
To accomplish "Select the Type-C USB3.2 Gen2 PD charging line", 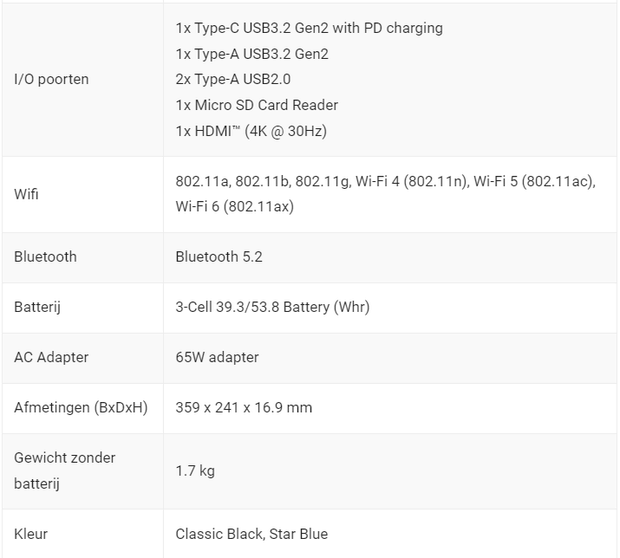I will point(308,28).
